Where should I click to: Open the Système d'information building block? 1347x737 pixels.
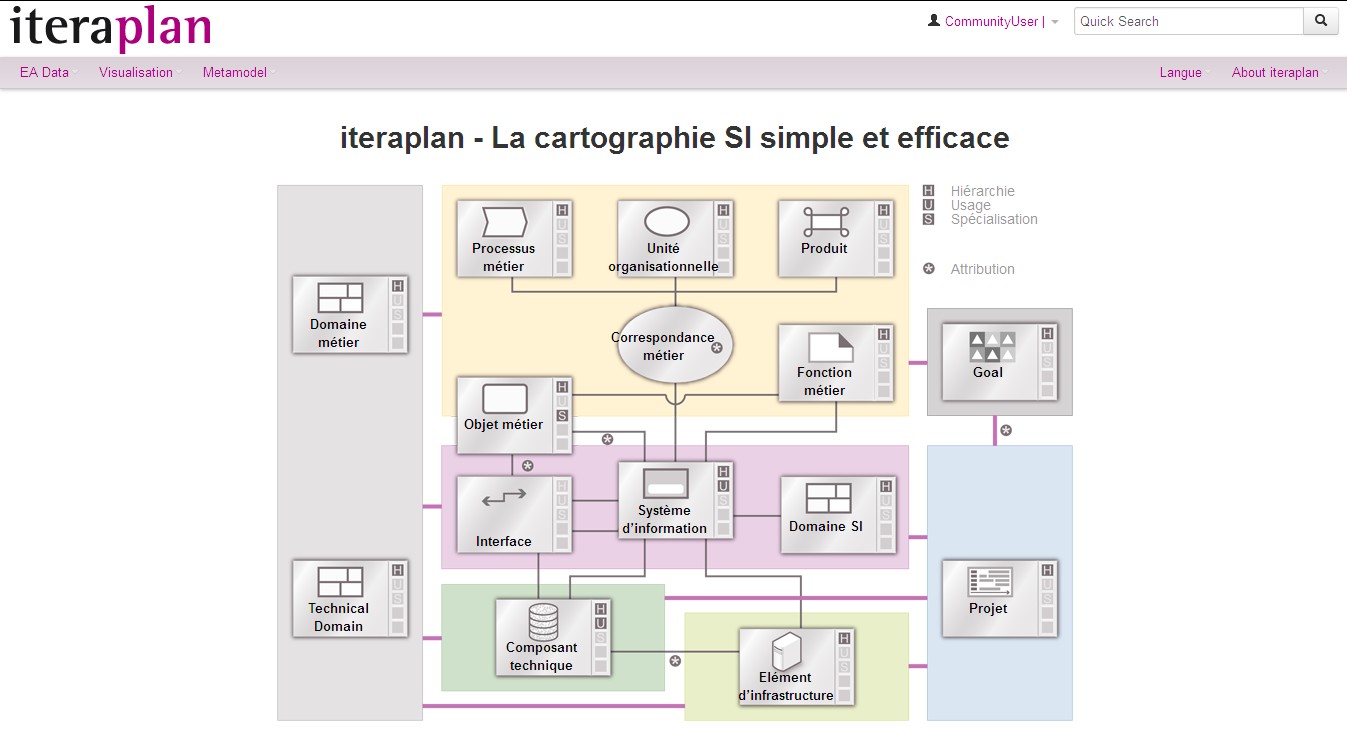tap(675, 501)
